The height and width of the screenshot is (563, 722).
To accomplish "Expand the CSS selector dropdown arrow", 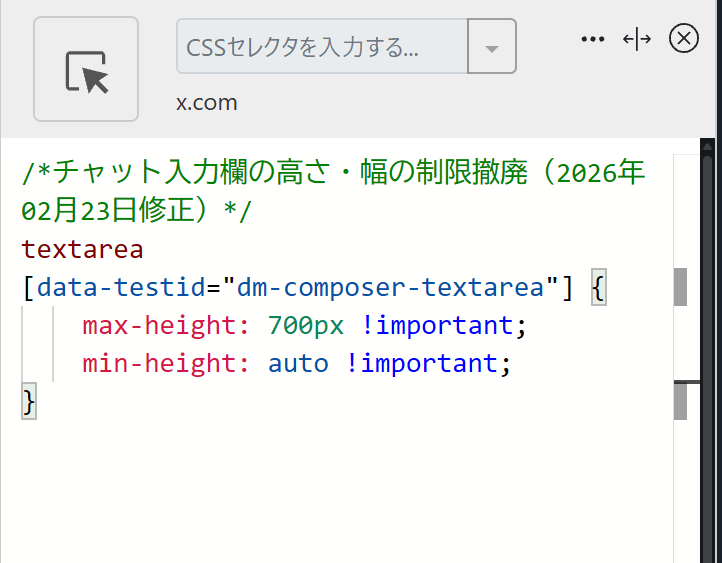I will click(x=491, y=47).
